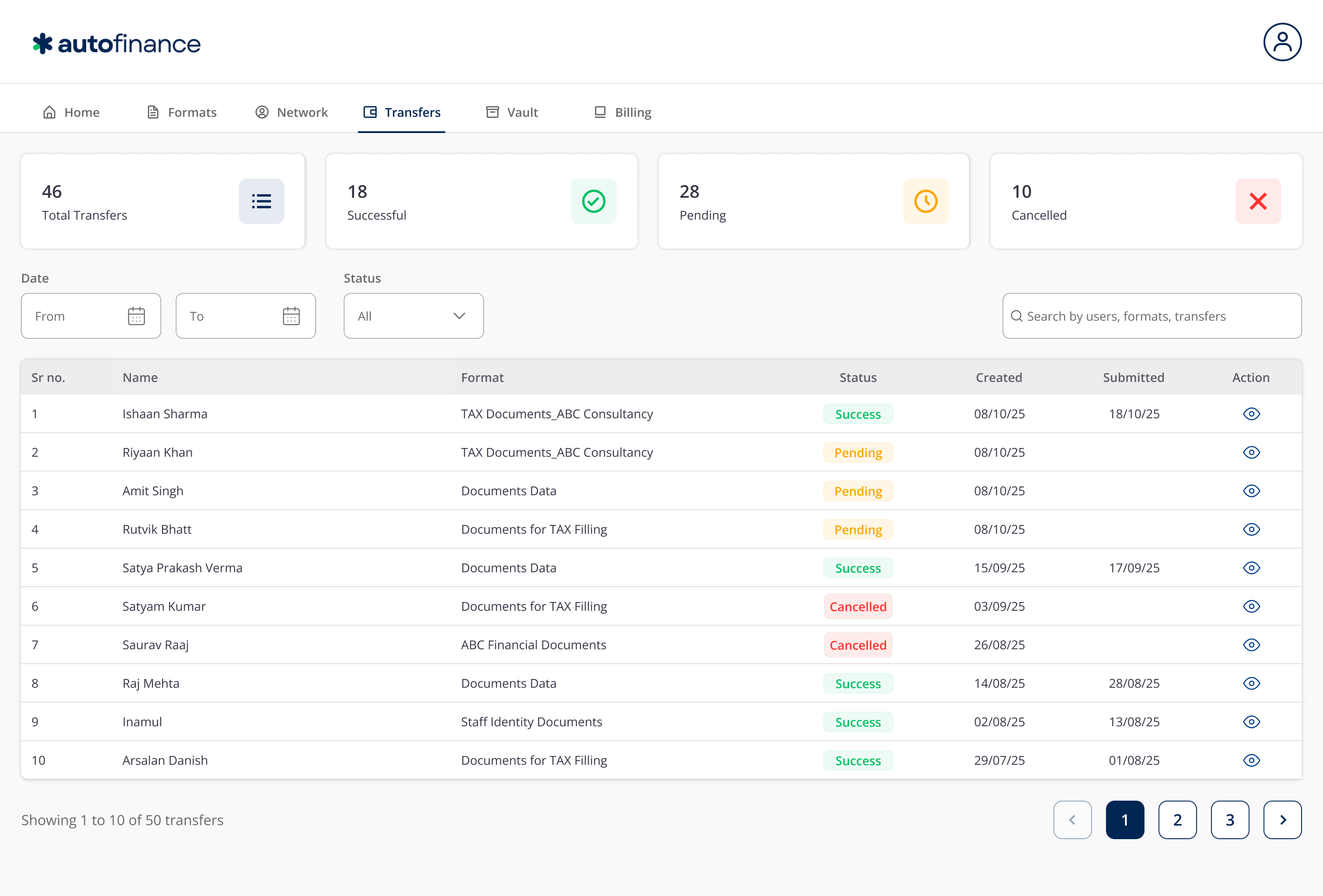Viewport: 1323px width, 896px height.
Task: Click the Sr no. column header
Action: pyautogui.click(x=48, y=377)
